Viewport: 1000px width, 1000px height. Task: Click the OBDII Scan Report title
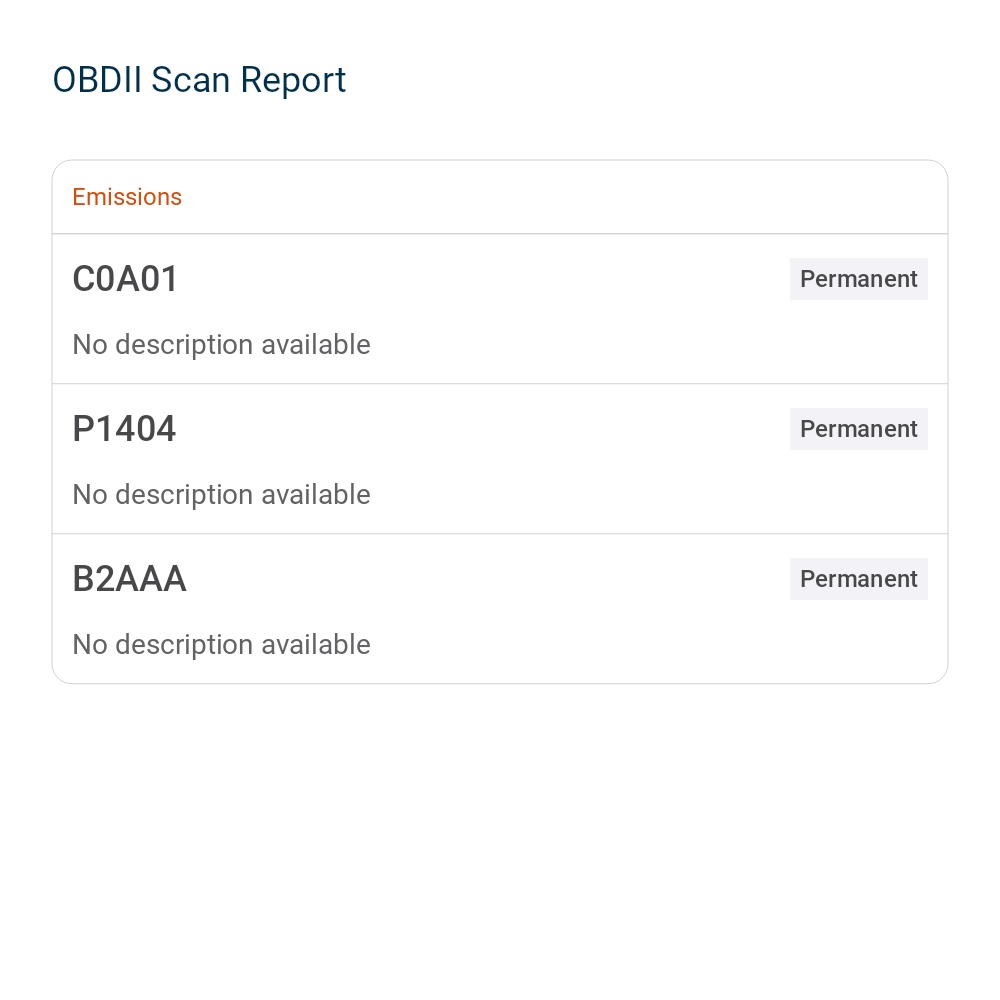[x=199, y=80]
